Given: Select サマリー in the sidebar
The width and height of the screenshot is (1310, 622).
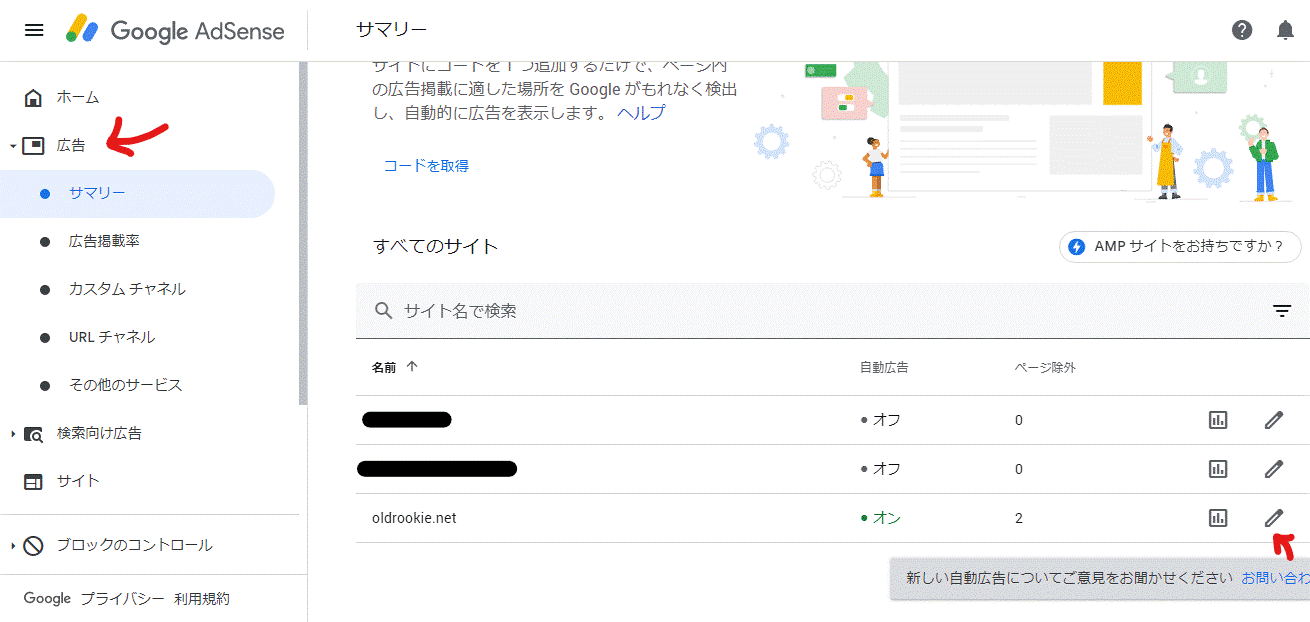Looking at the screenshot, I should 101,193.
